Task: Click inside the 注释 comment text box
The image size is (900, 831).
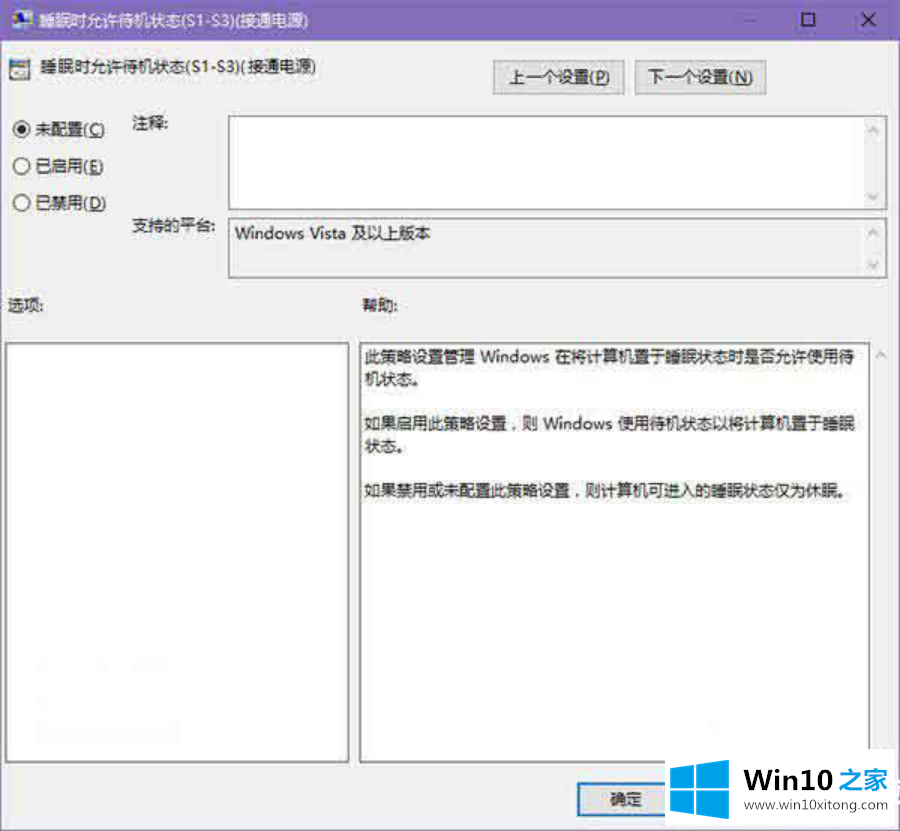Action: (546, 163)
